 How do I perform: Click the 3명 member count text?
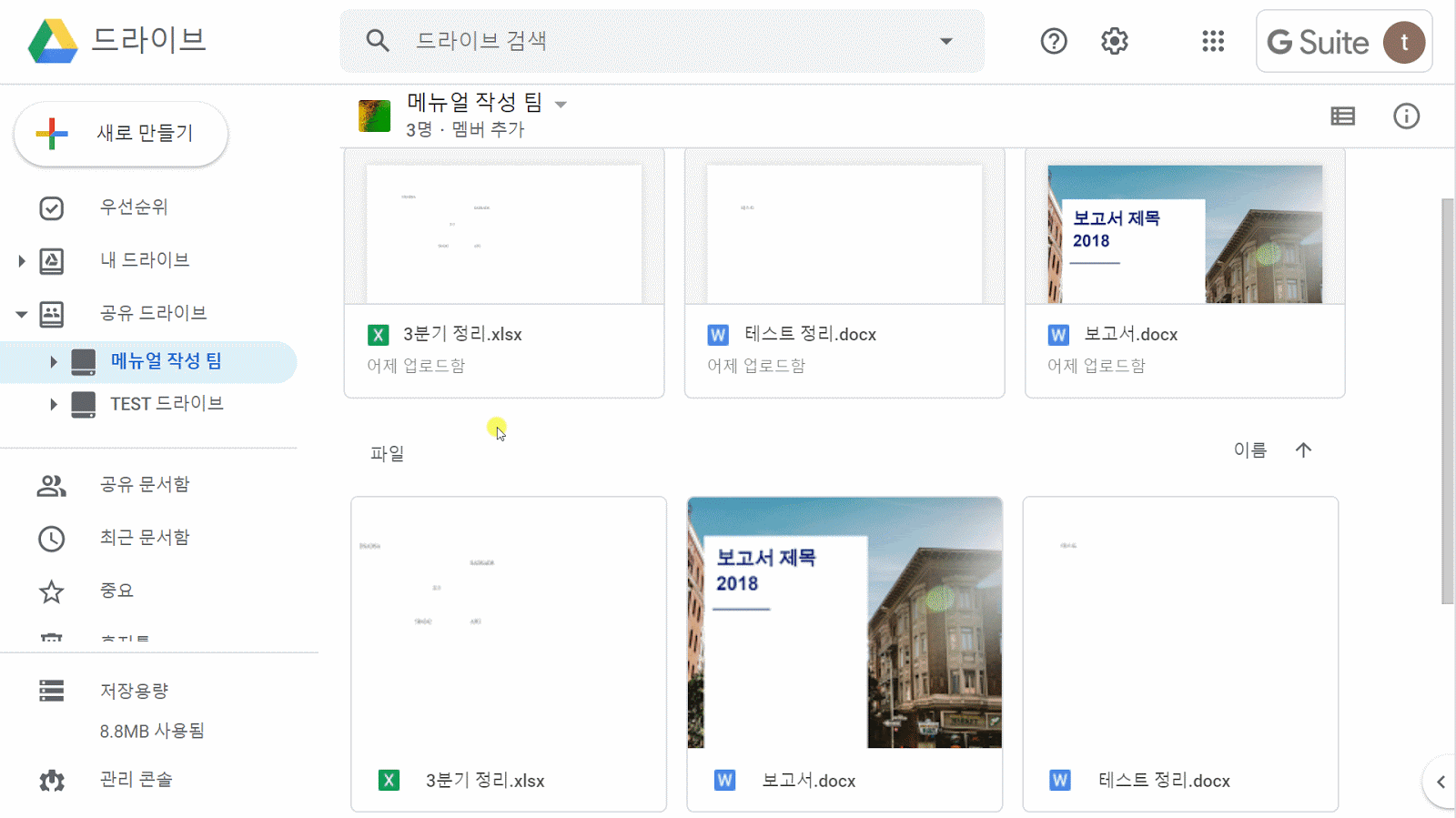pos(420,129)
